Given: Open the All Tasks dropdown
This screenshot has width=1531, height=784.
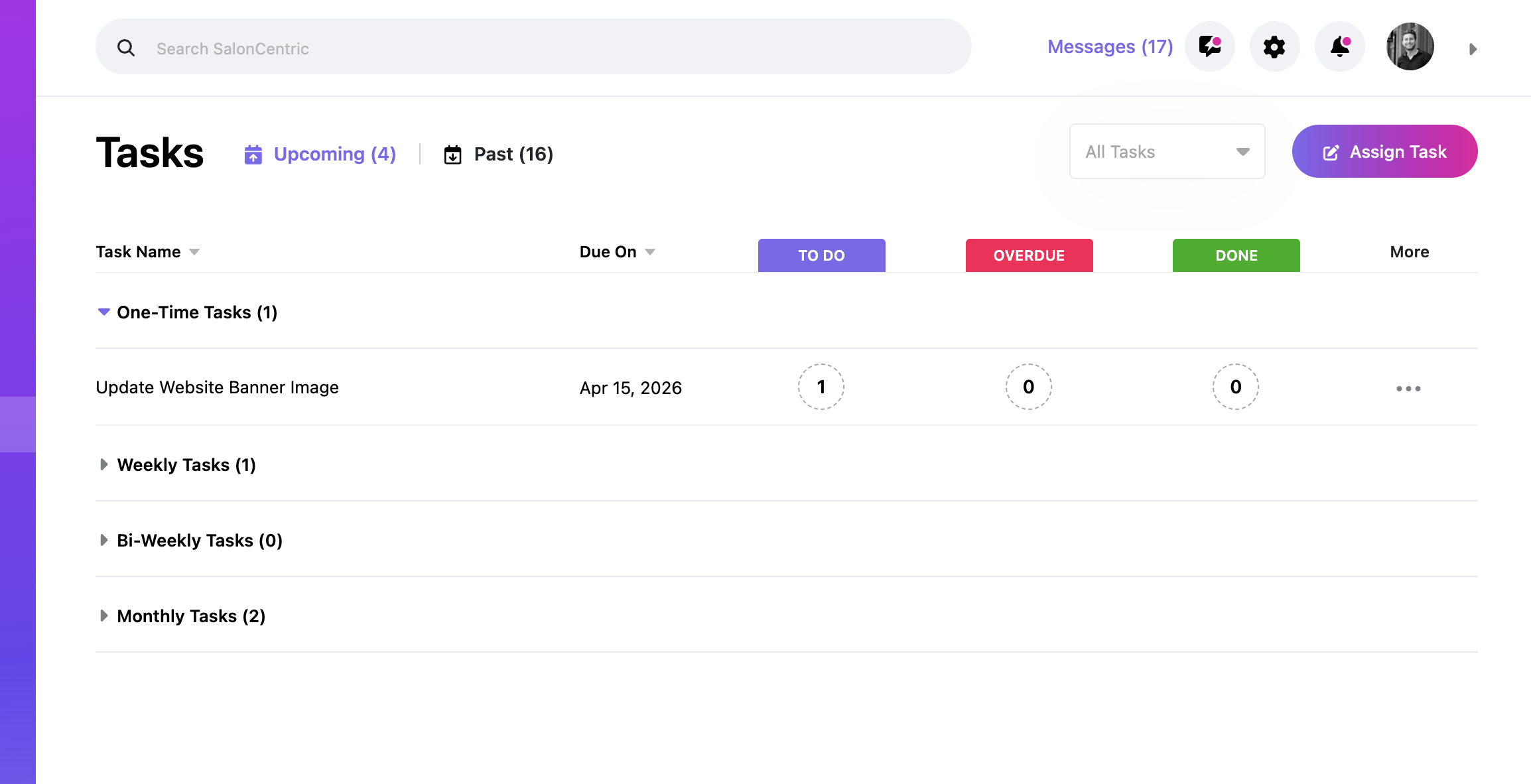Looking at the screenshot, I should 1167,151.
